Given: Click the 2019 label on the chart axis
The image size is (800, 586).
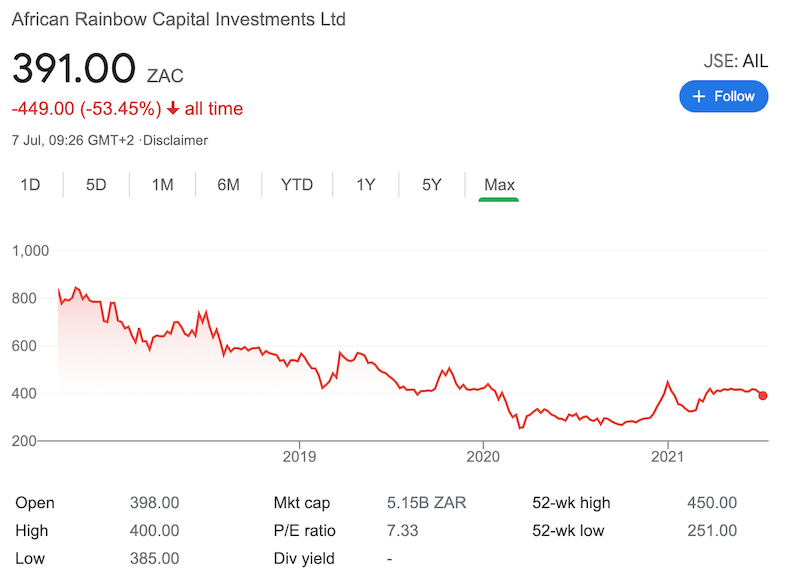Looking at the screenshot, I should point(299,456).
